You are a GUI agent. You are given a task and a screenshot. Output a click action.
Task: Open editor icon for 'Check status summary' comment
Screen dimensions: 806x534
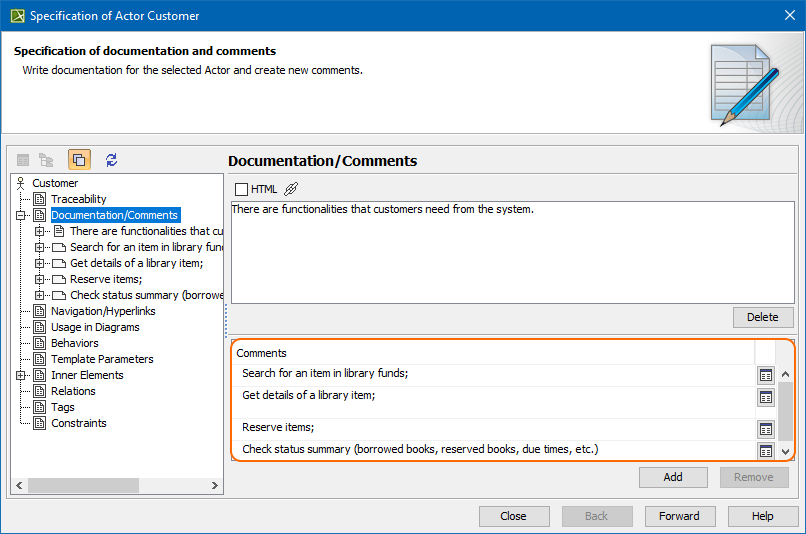coord(765,451)
